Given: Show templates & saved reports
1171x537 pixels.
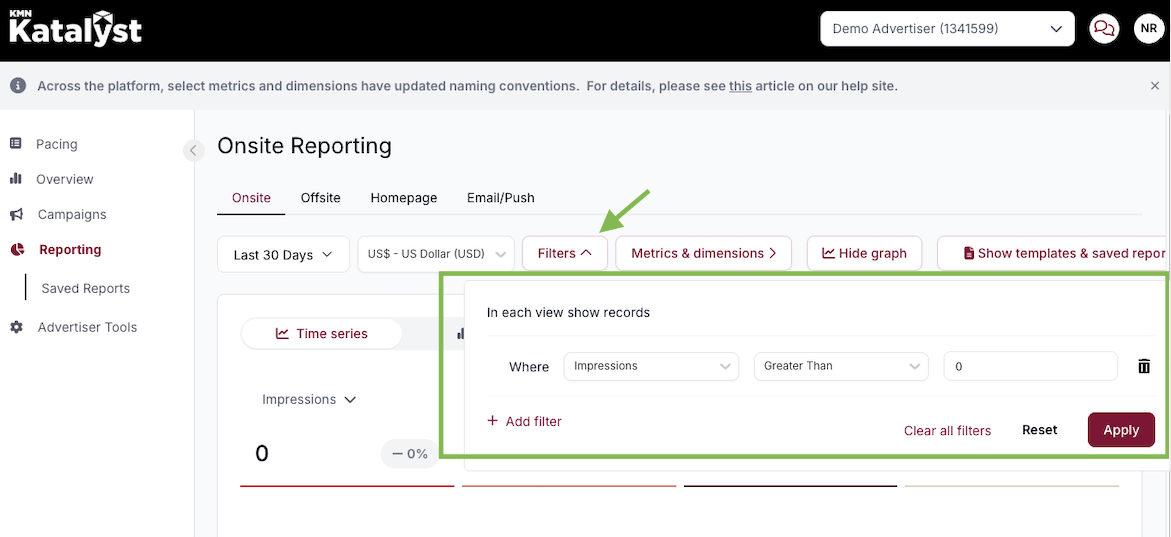Looking at the screenshot, I should 1053,253.
